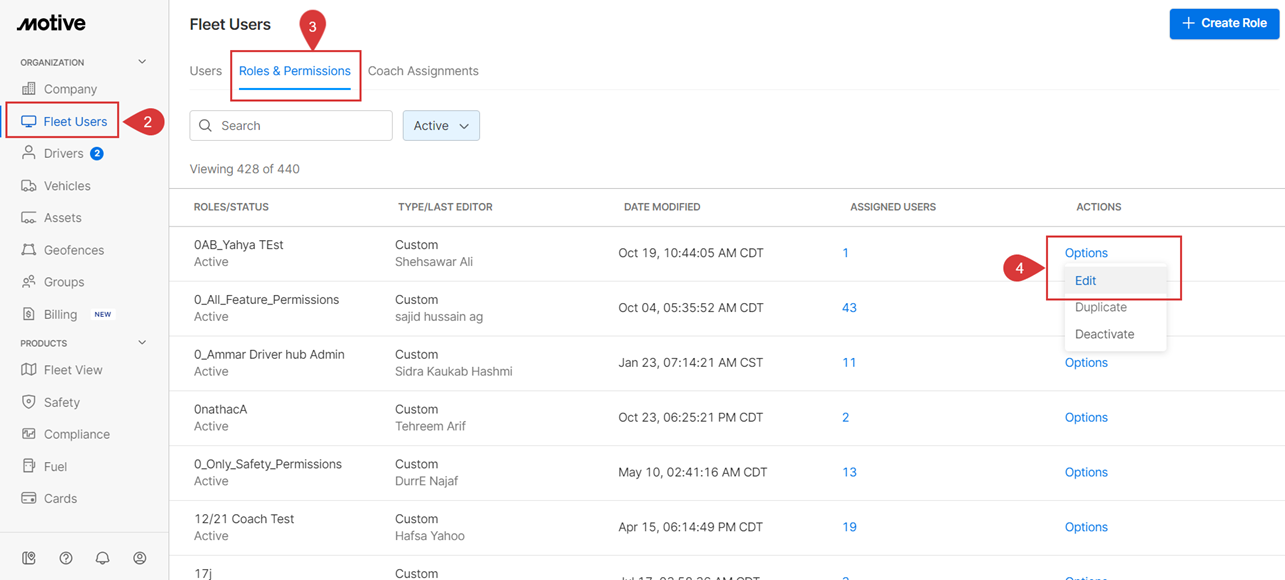Screen dimensions: 1285x580
Task: Expand the Active status filter dropdown
Action: (441, 126)
